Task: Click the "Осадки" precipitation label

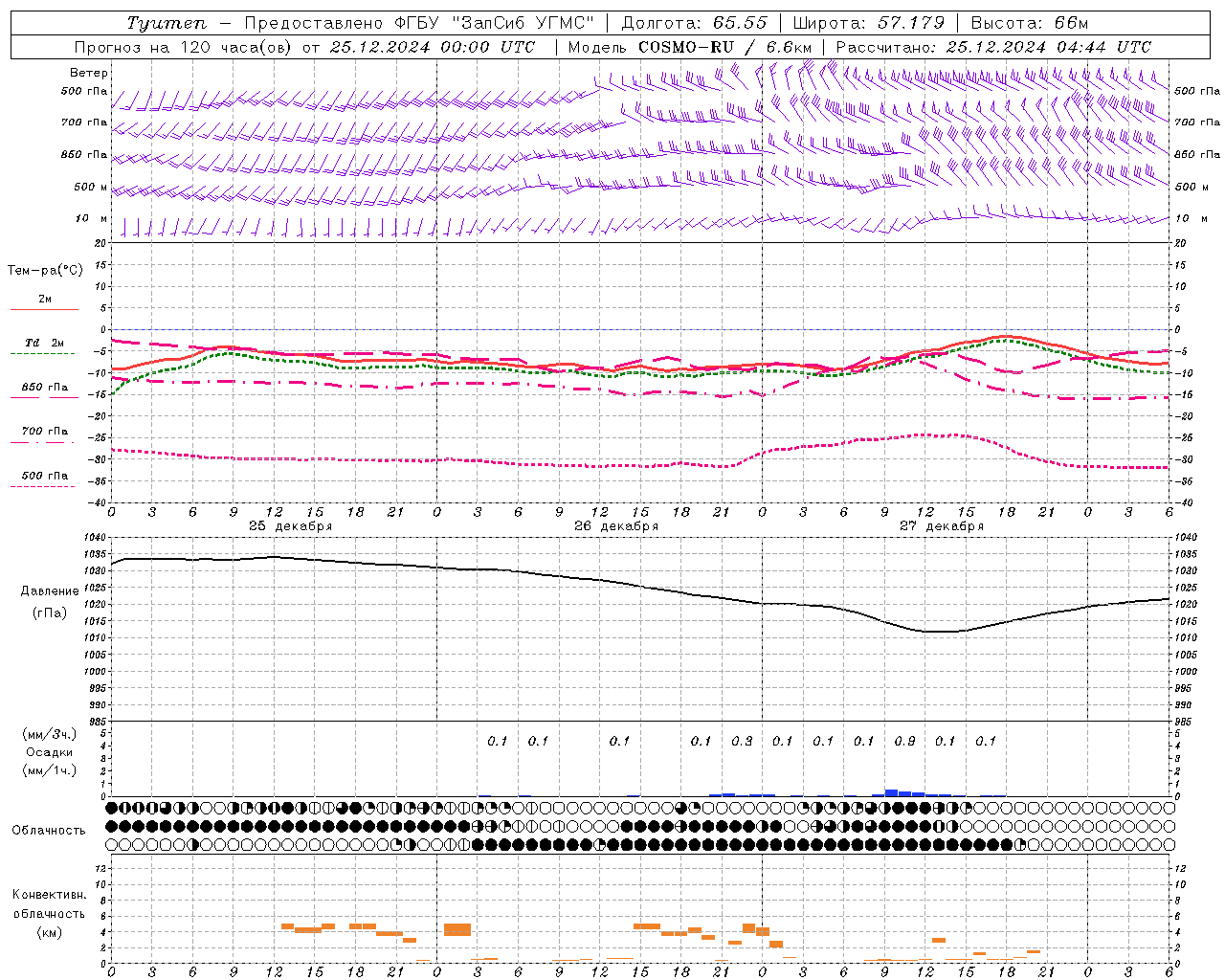Action: coord(50,752)
